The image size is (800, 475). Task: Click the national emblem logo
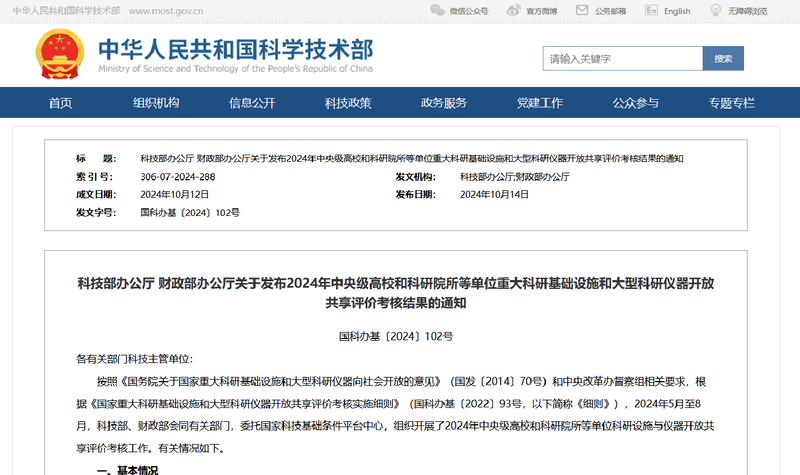coord(60,54)
